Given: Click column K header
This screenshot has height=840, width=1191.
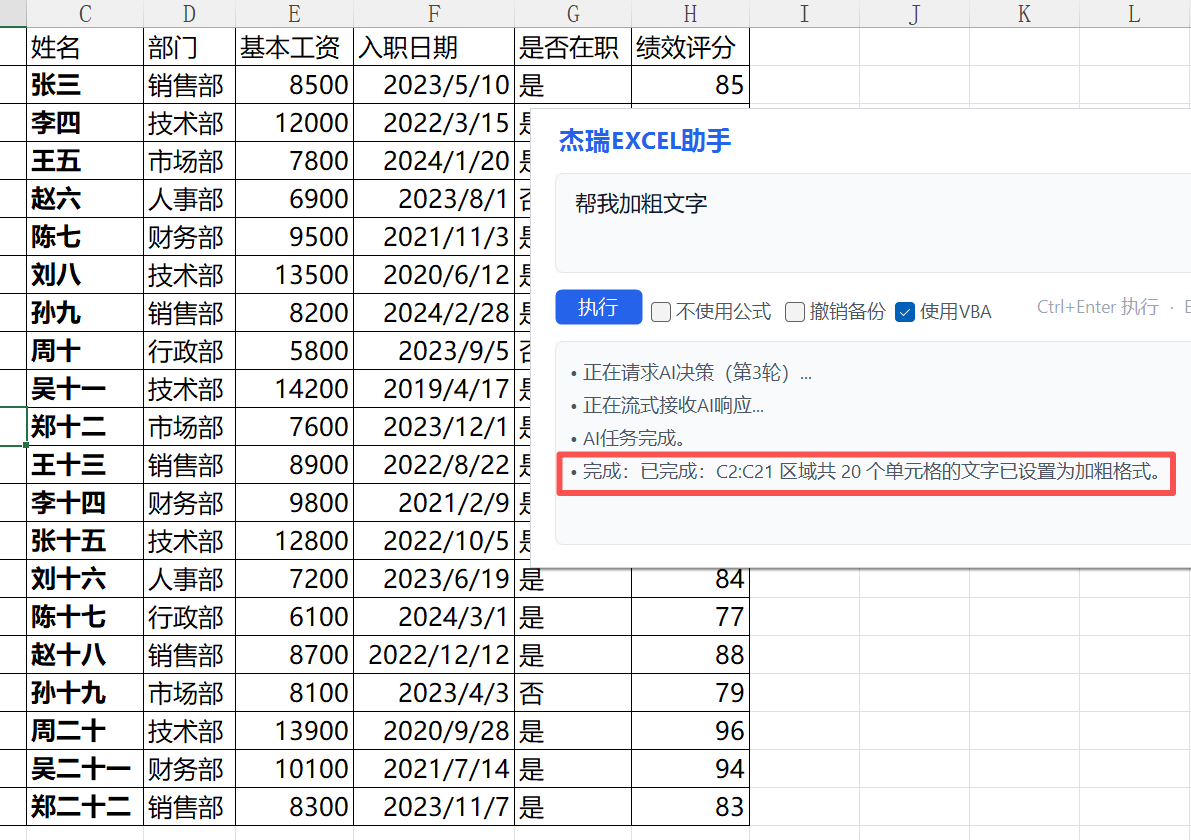Looking at the screenshot, I should [x=1024, y=13].
